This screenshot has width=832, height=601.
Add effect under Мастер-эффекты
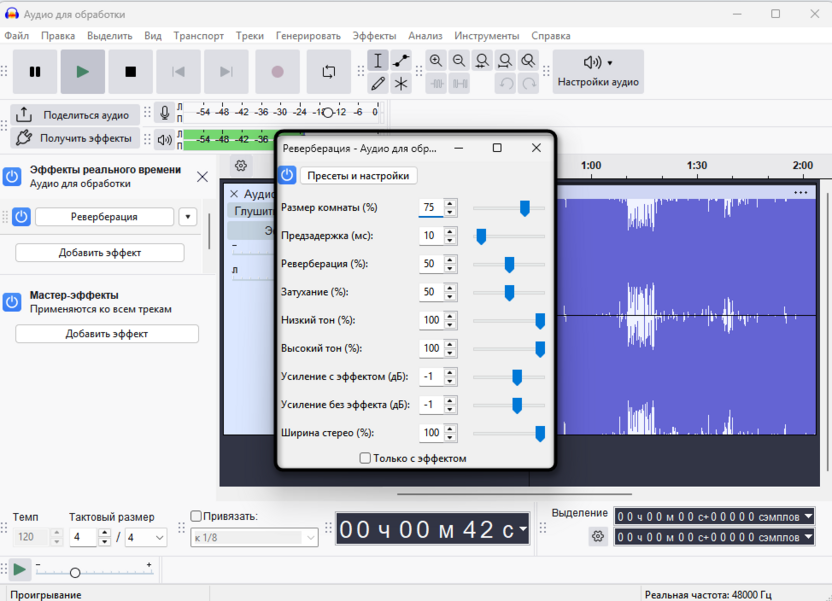point(107,334)
